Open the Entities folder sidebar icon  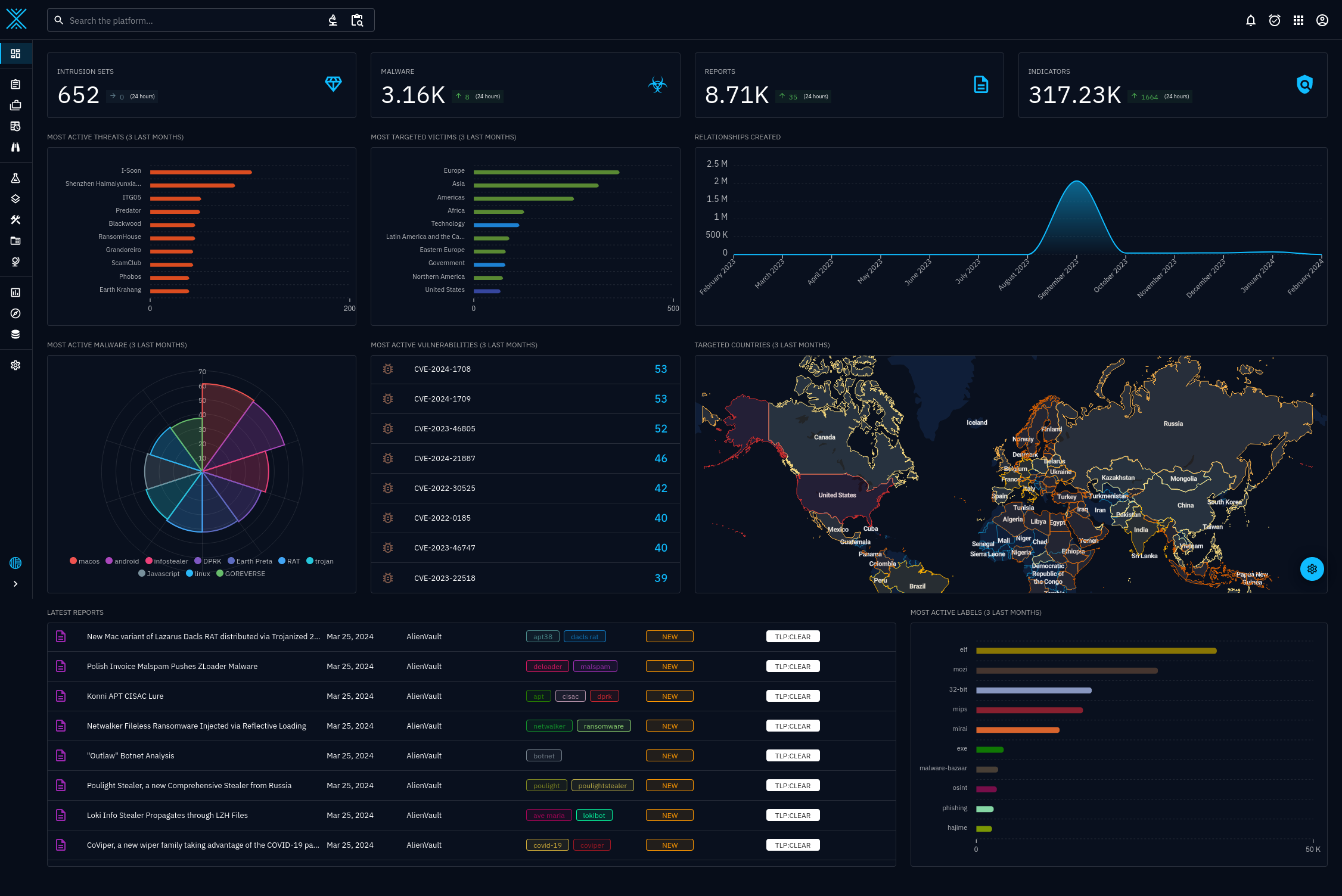pos(15,241)
